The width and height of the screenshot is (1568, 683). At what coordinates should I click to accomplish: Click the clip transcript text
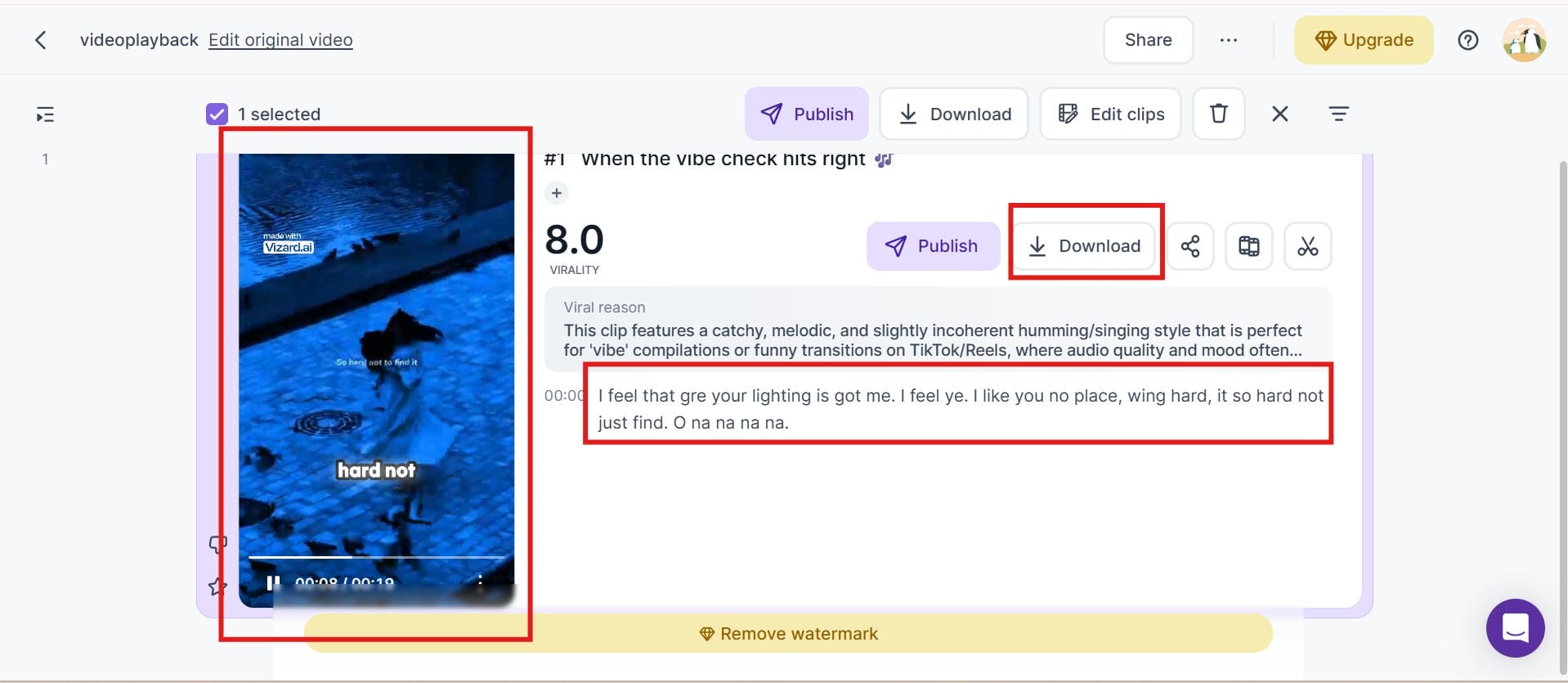tap(960, 409)
